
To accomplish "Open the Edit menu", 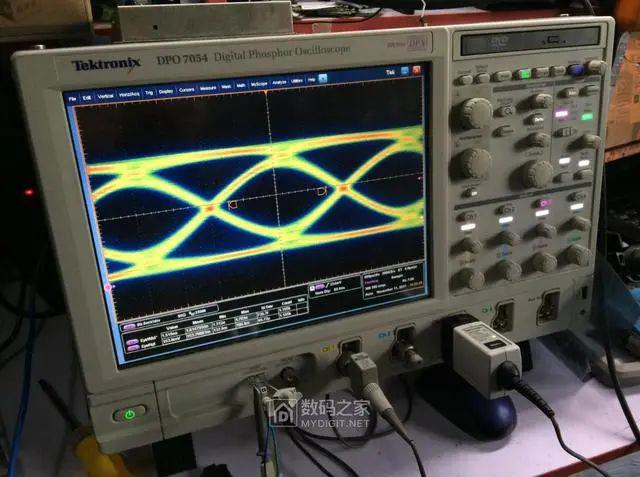I will click(x=87, y=98).
